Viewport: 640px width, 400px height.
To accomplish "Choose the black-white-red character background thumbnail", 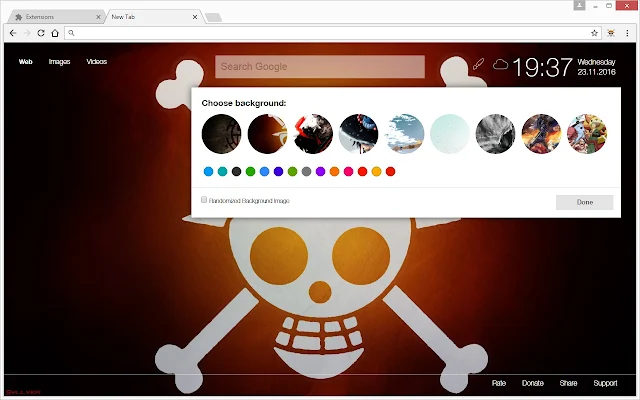I will coord(313,134).
